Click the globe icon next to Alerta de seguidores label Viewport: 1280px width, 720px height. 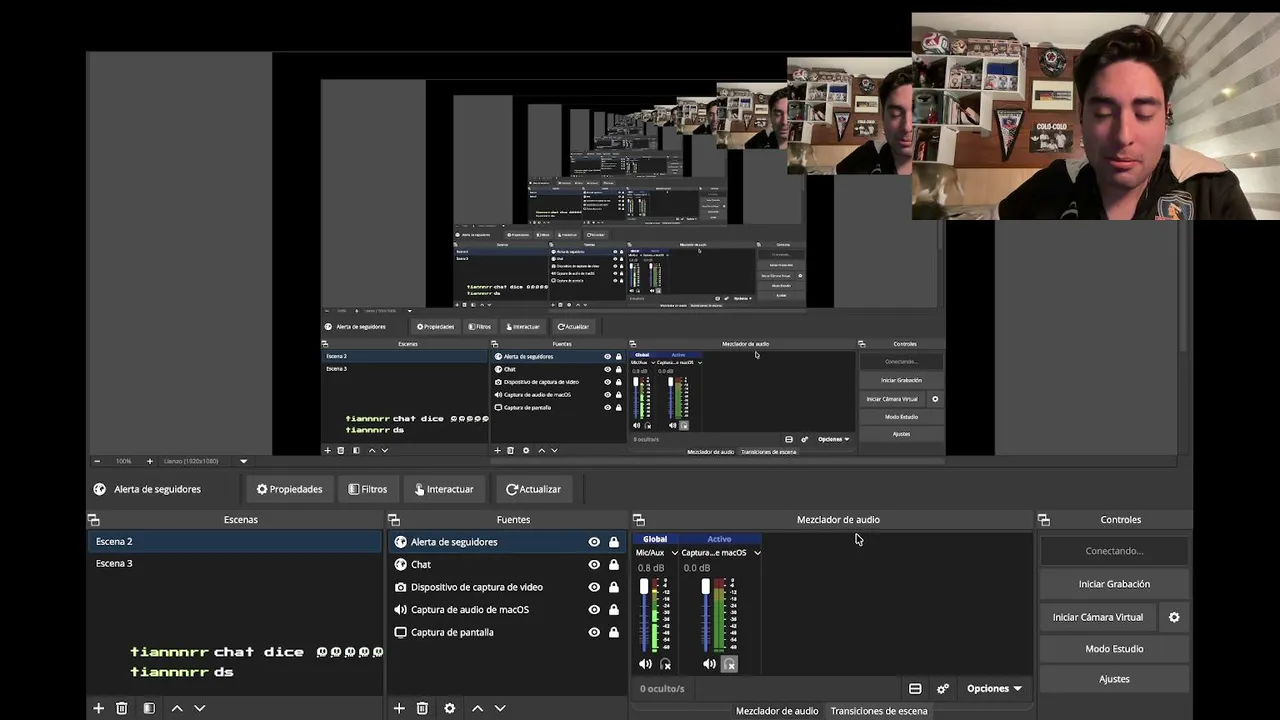point(100,489)
